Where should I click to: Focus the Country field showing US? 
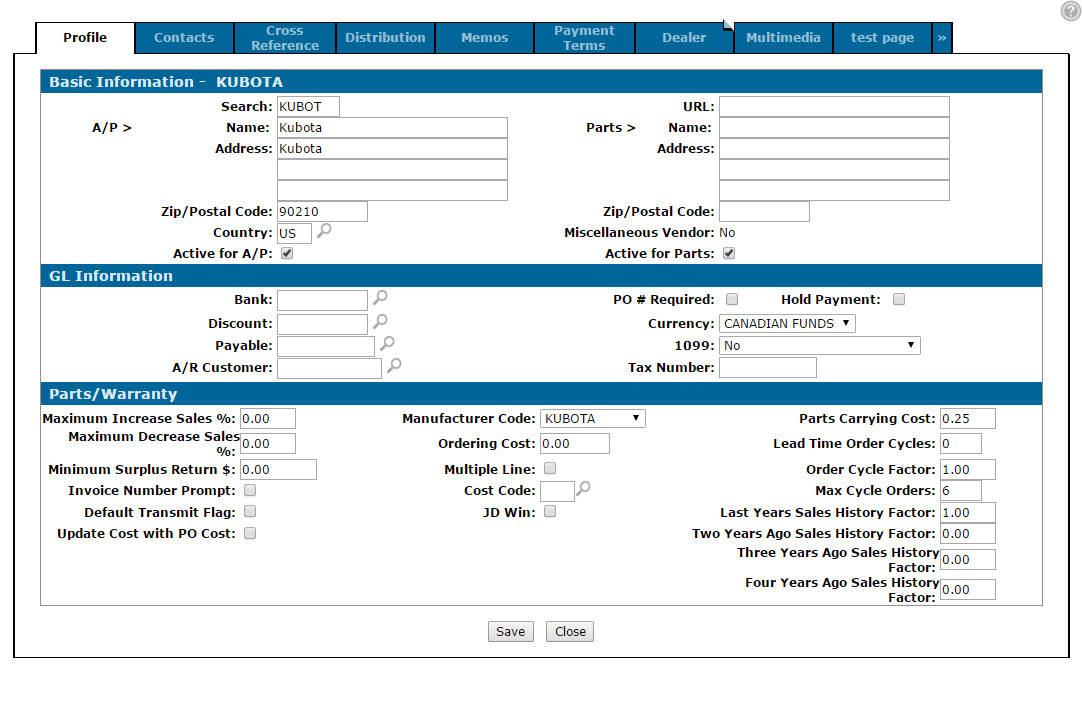pyautogui.click(x=294, y=233)
